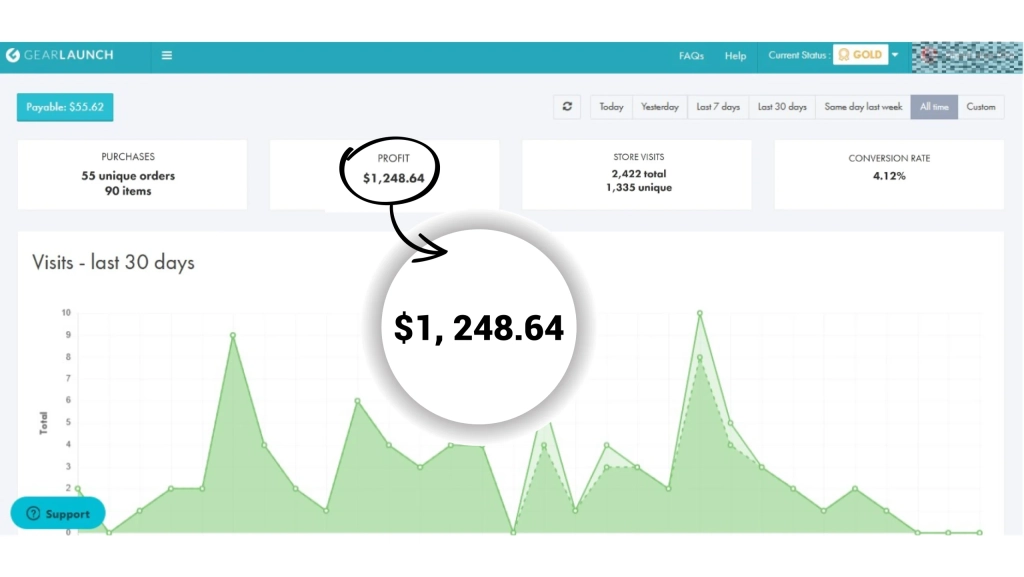
Task: Select the Last 30 days filter
Action: tap(782, 107)
